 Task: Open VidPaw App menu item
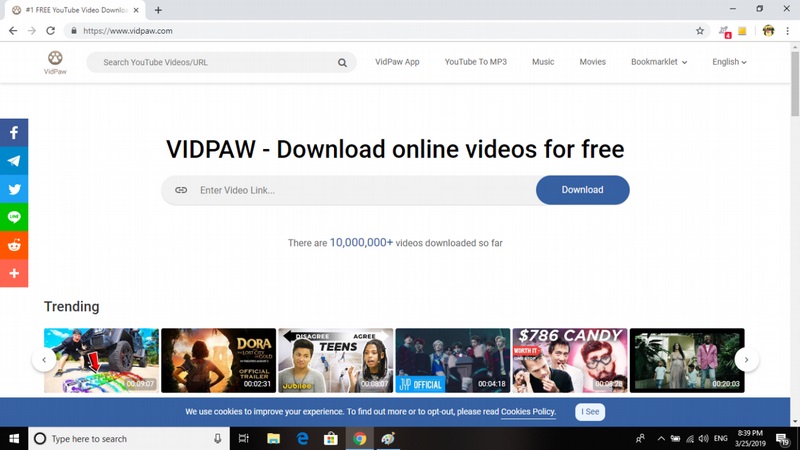click(x=397, y=62)
